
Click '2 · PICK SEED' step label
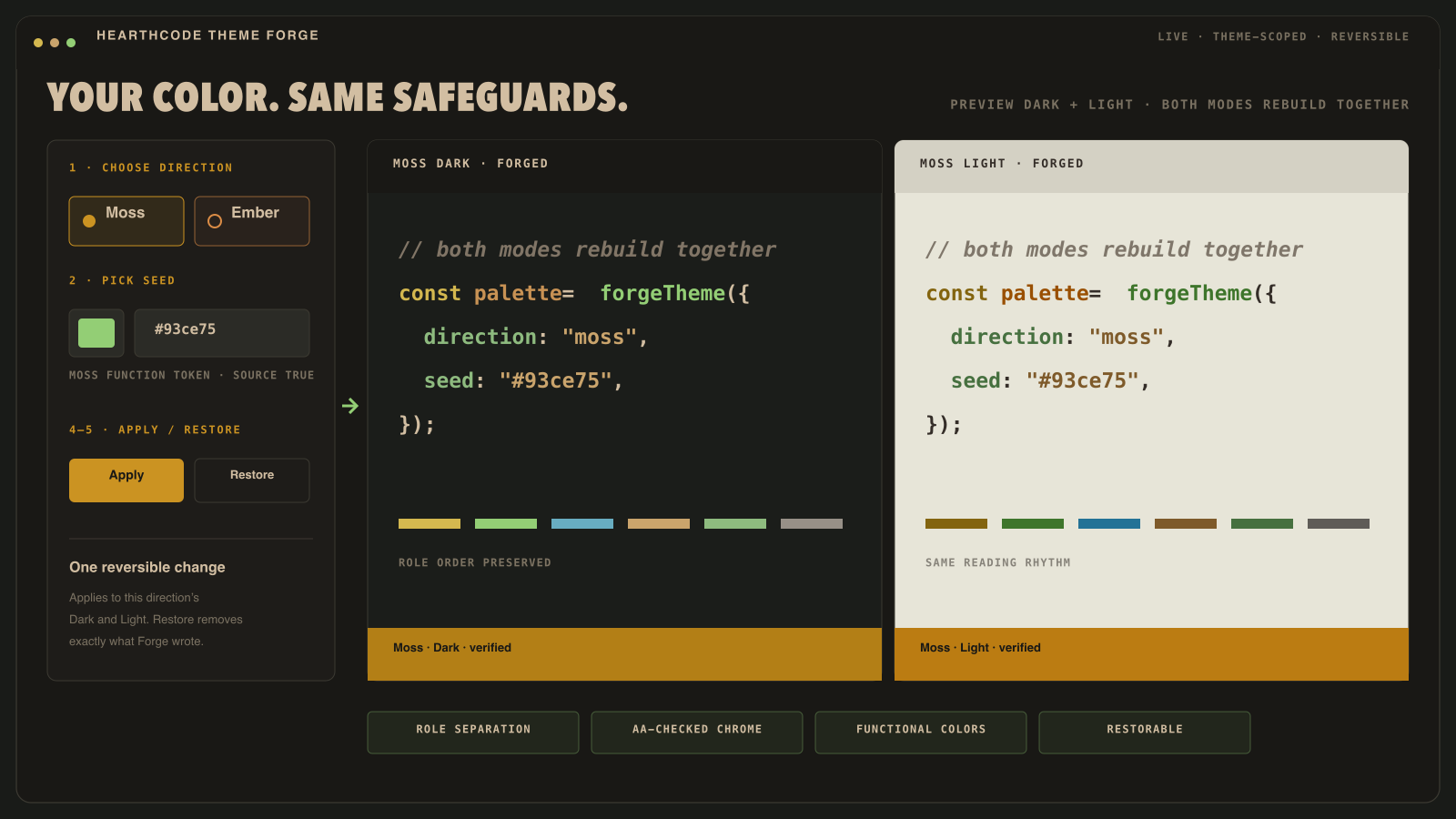(122, 280)
